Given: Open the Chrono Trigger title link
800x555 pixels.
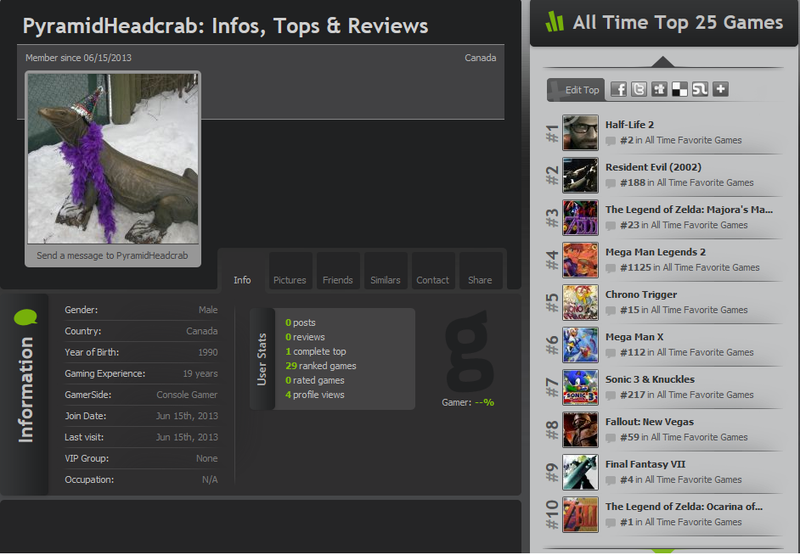Looking at the screenshot, I should 641,294.
